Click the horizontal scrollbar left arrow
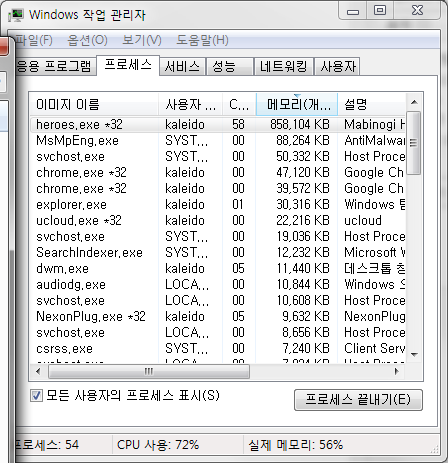 click(x=38, y=371)
